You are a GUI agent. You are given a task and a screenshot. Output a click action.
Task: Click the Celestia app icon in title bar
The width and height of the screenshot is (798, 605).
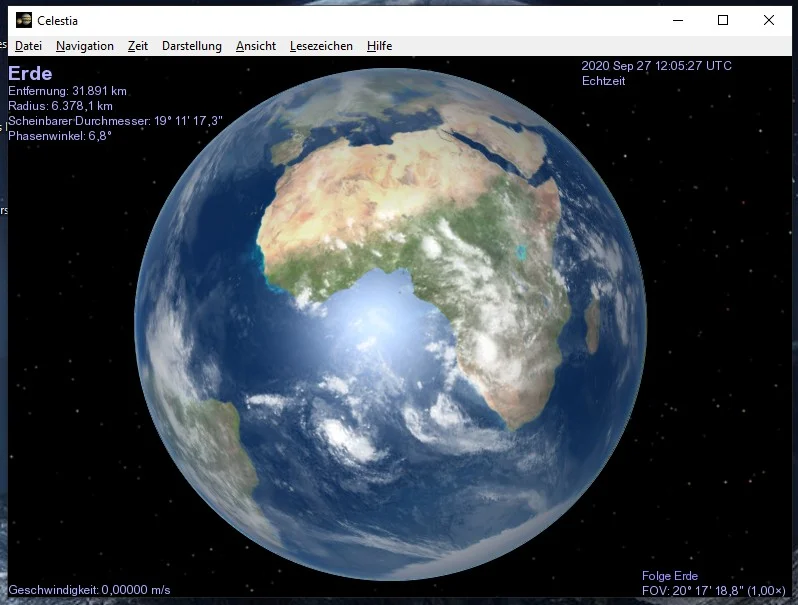point(23,20)
